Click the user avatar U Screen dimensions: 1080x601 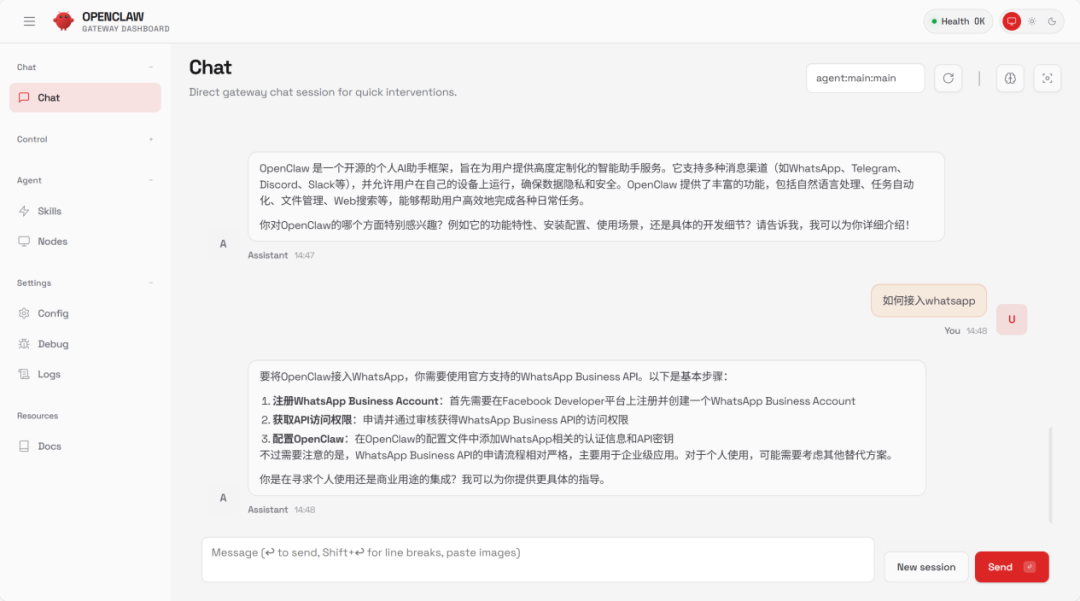(1012, 319)
